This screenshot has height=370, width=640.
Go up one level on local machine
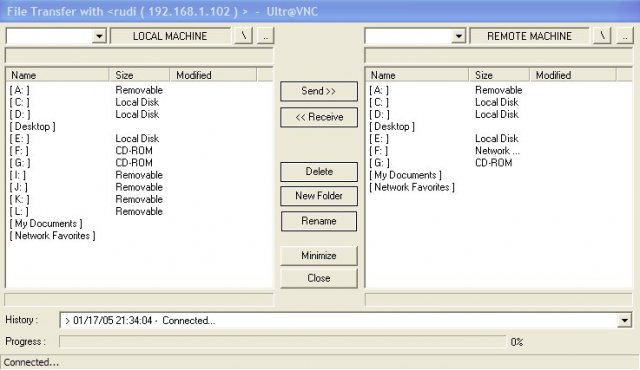[266, 36]
